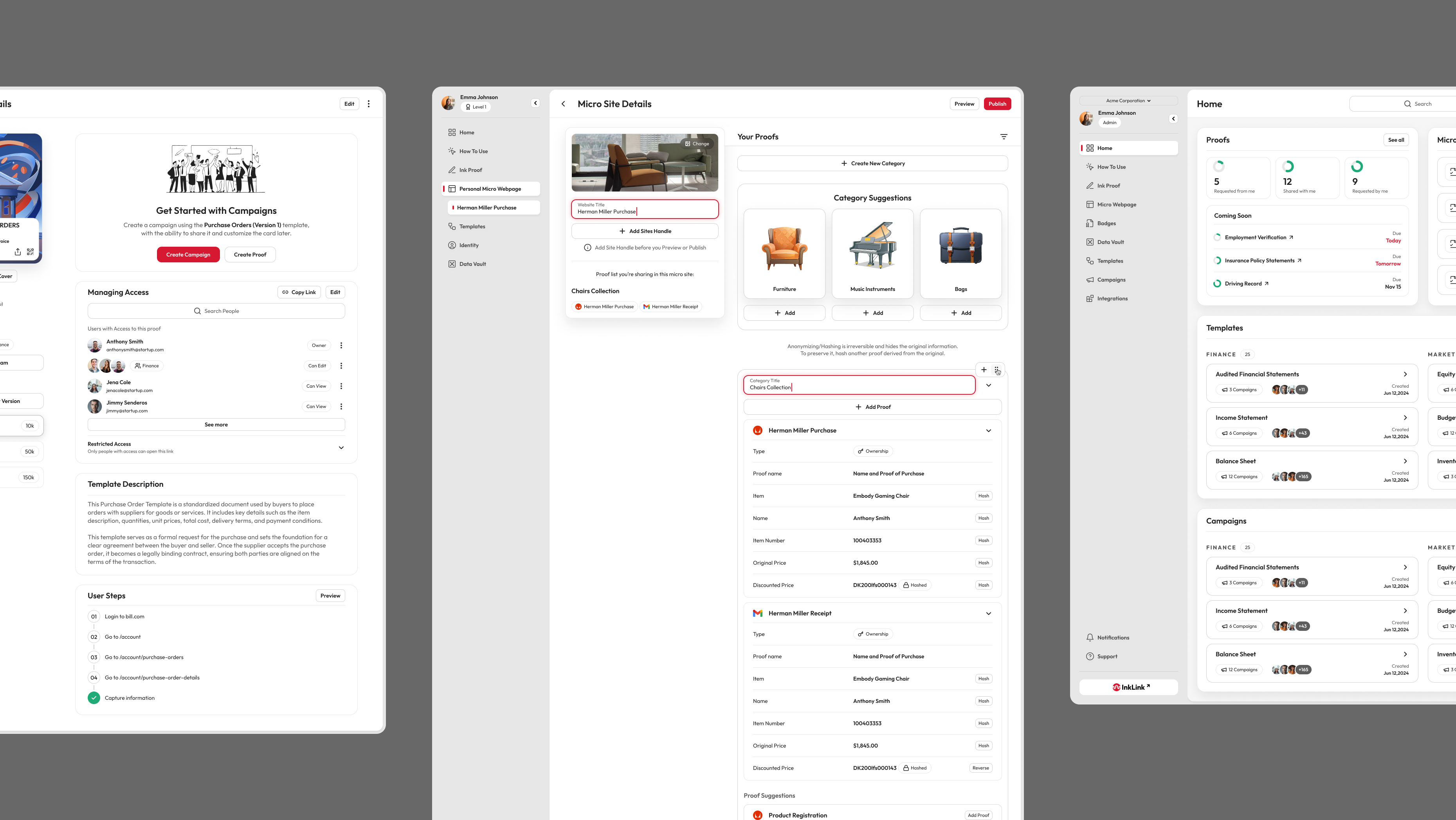Screen dimensions: 1456x820
Task: Toggle Hash for Item Number in Herman Miller Receipt
Action: [983, 723]
